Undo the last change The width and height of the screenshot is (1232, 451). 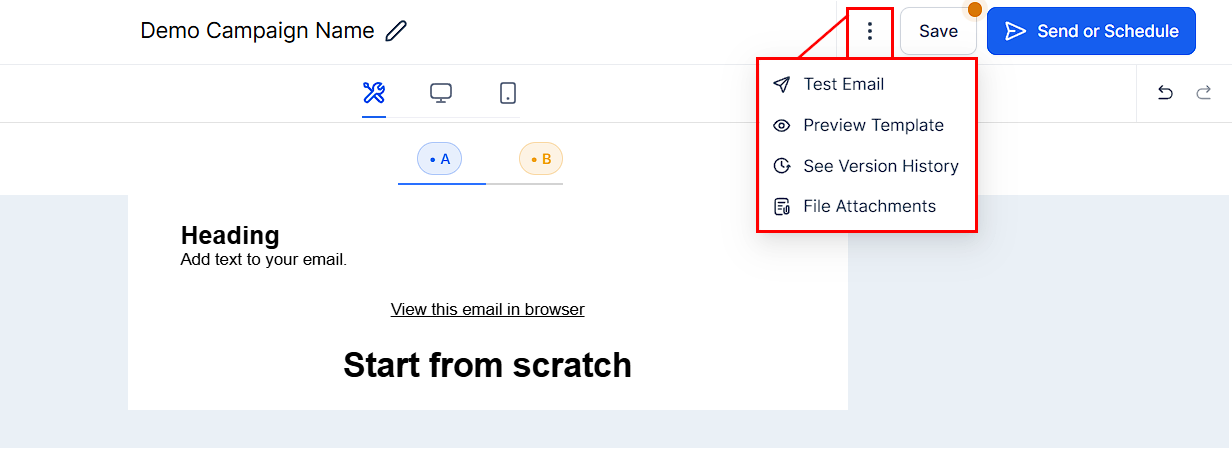point(1165,93)
